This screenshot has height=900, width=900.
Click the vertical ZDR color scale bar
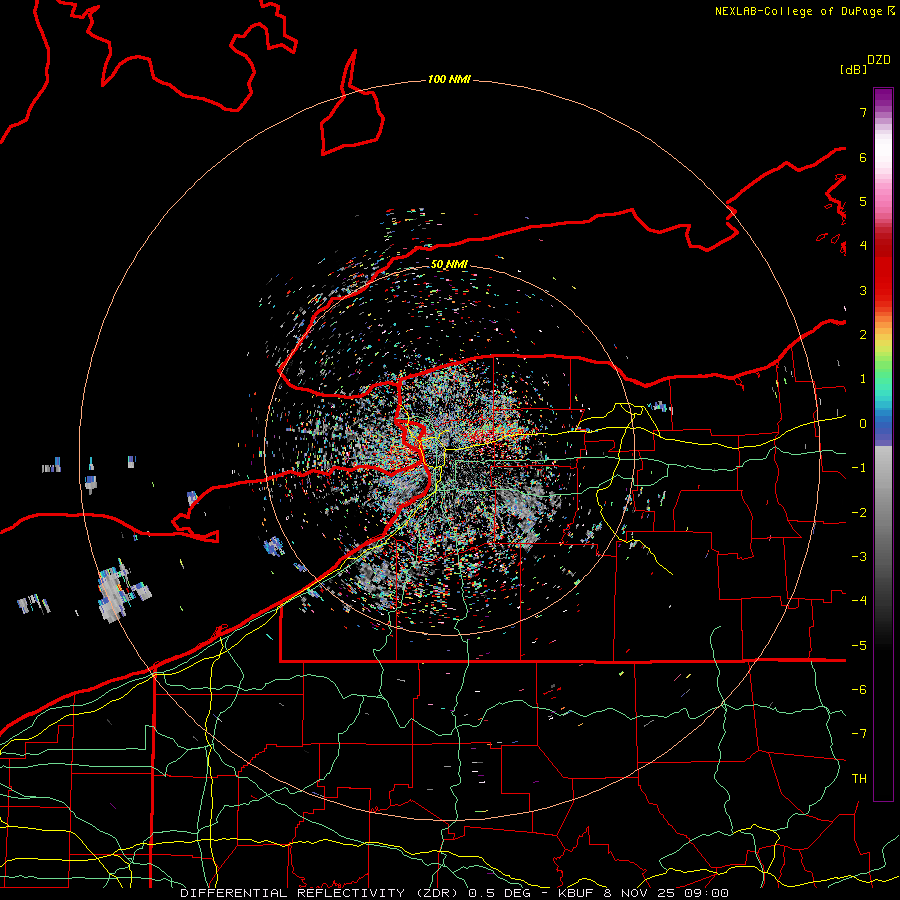(x=883, y=444)
